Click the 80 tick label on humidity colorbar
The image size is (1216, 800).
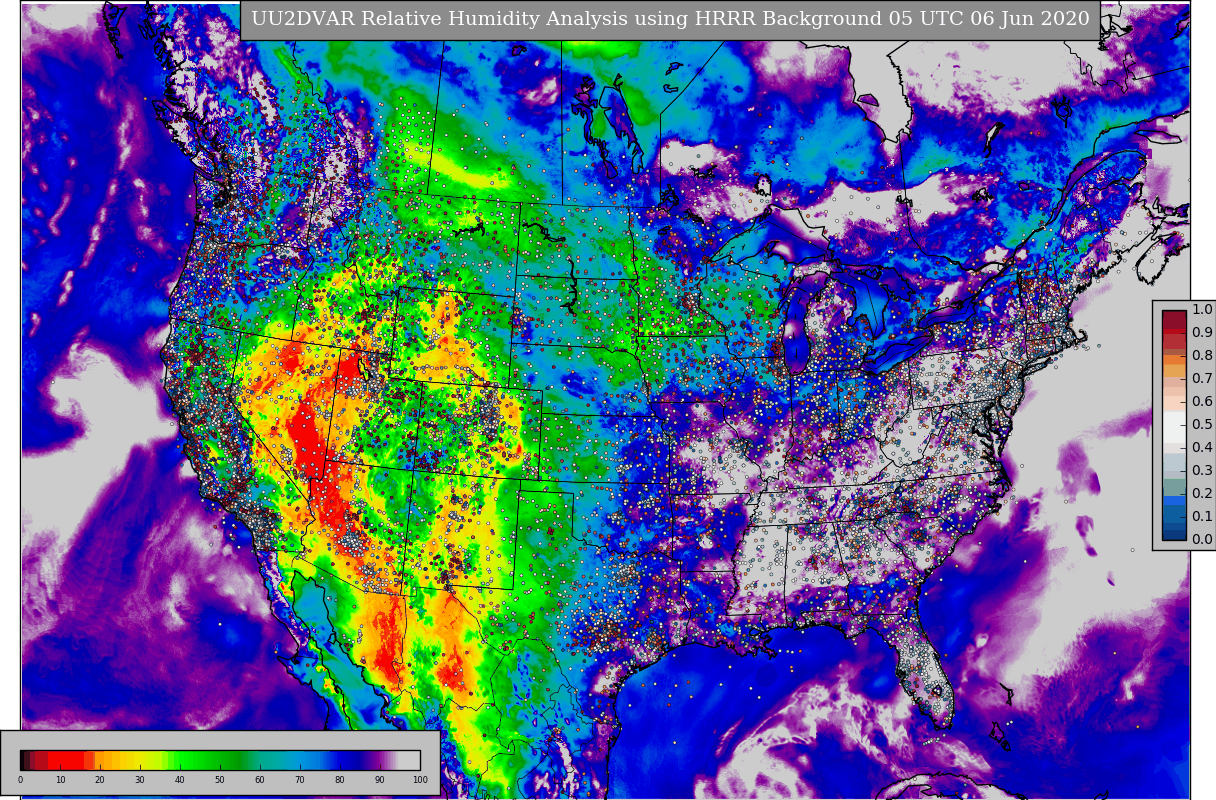pyautogui.click(x=340, y=780)
